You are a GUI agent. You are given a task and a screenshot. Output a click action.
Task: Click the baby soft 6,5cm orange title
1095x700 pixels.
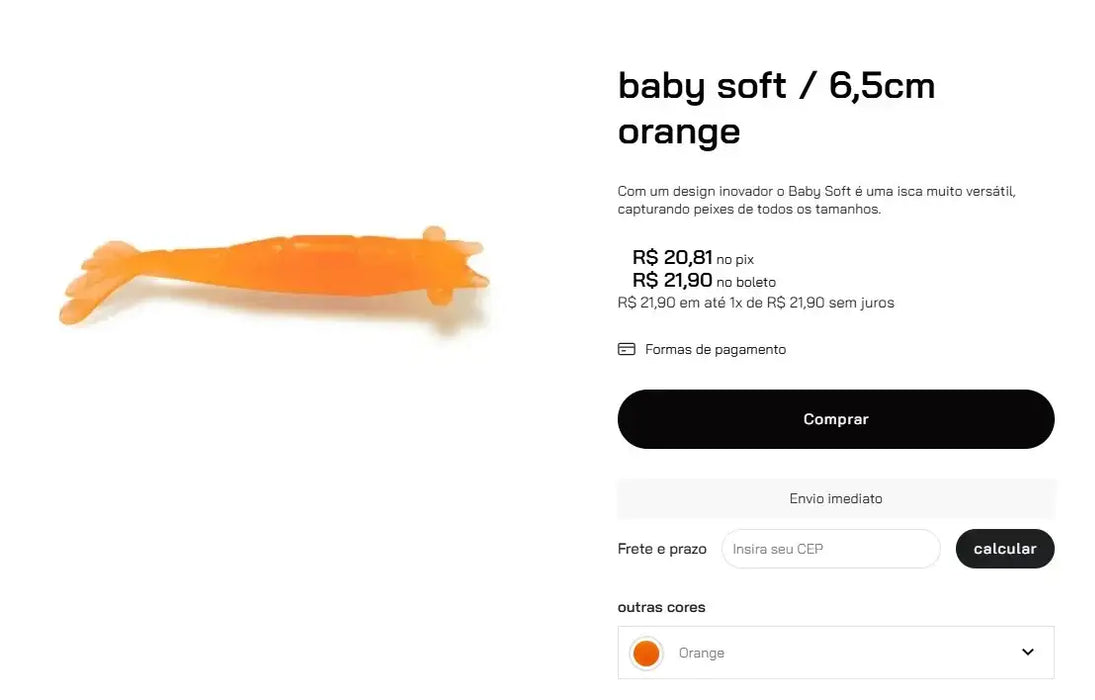pyautogui.click(x=776, y=108)
